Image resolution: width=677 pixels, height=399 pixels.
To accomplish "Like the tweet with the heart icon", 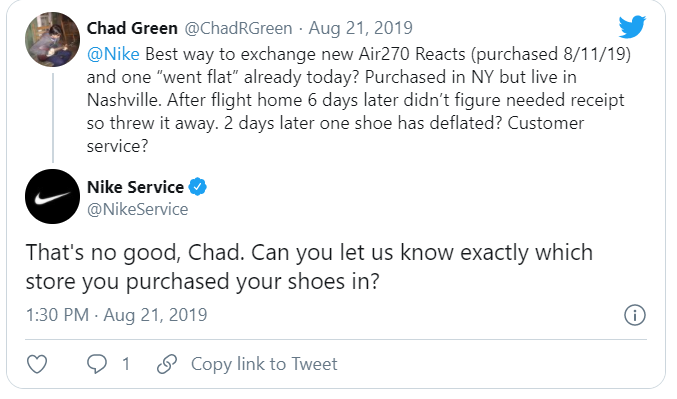I will (x=37, y=364).
